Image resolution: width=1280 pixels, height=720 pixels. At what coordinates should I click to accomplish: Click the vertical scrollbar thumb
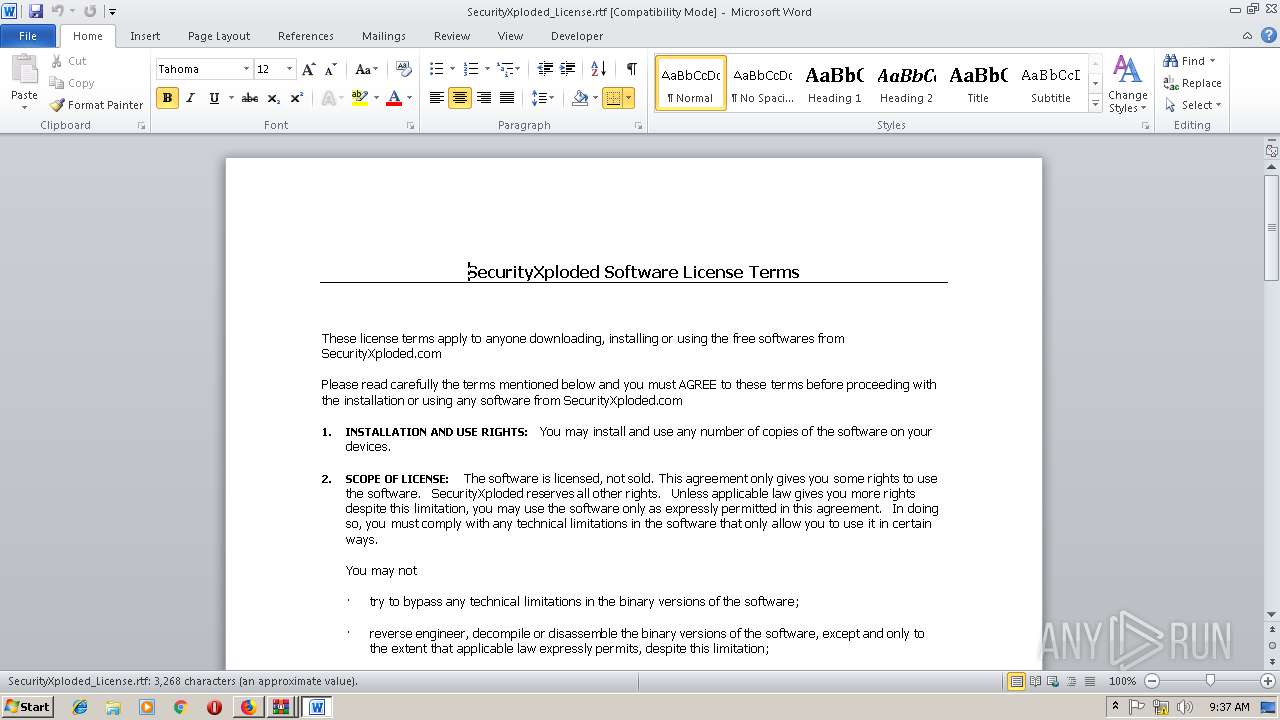pos(1272,227)
